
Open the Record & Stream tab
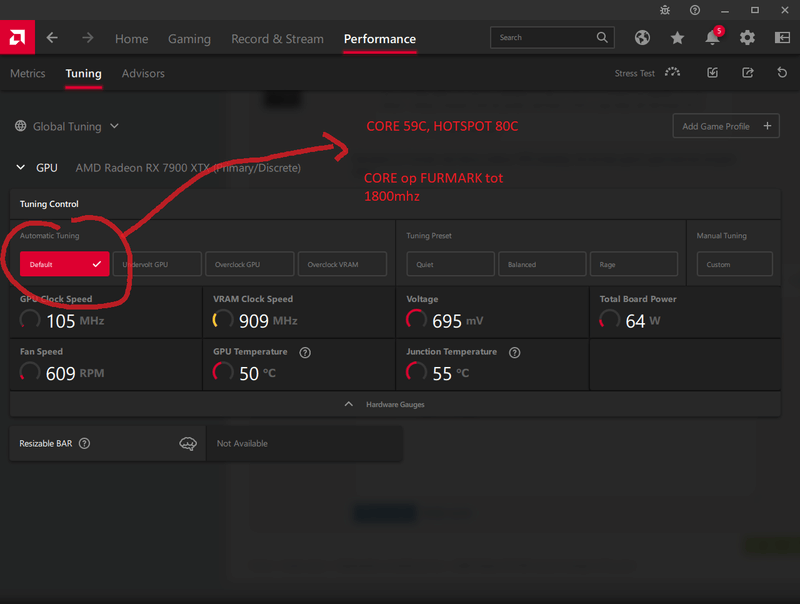pos(277,39)
